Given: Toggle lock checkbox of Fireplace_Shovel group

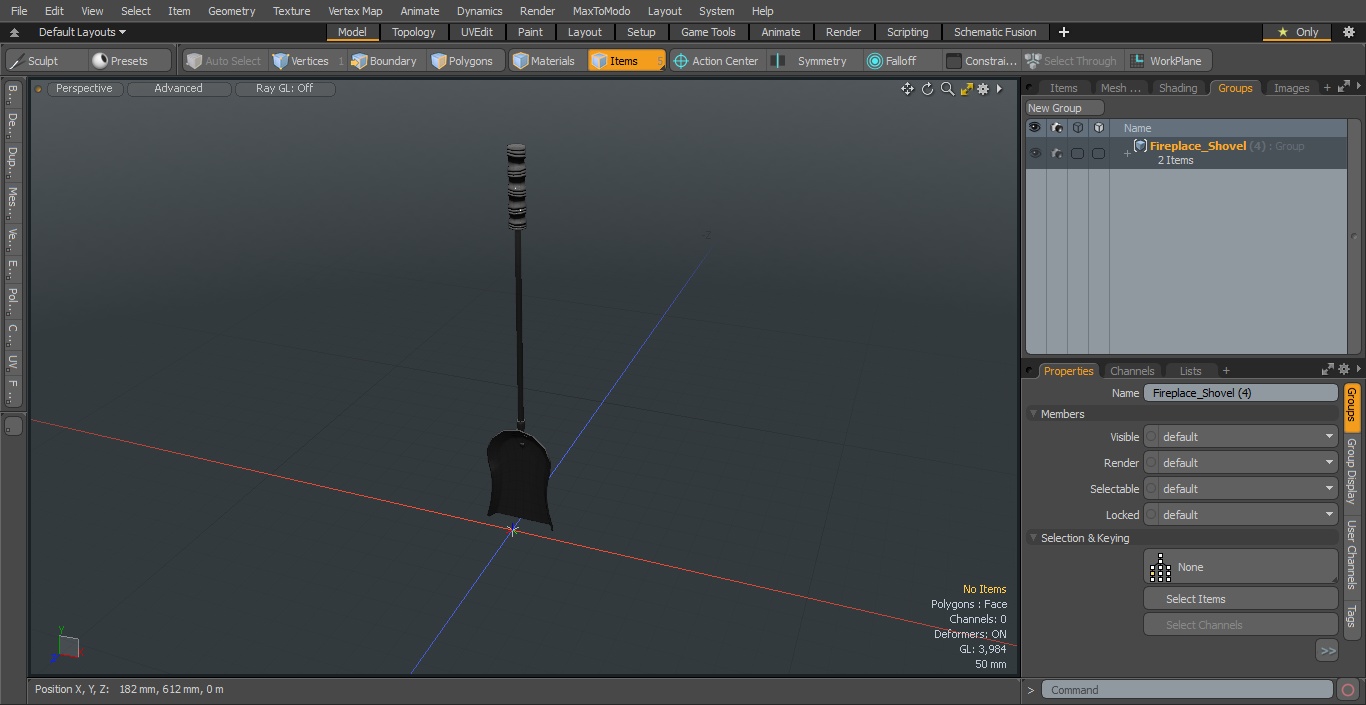Looking at the screenshot, I should point(1098,153).
